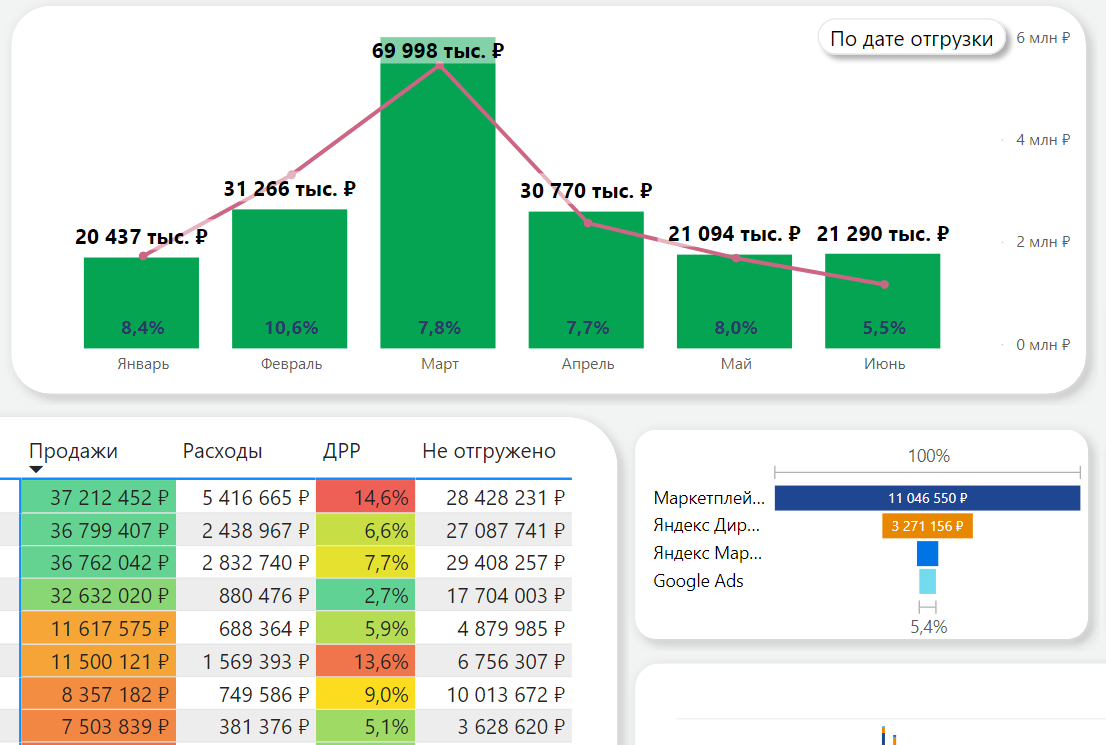Click the line point above Июнь bar

[x=885, y=285]
